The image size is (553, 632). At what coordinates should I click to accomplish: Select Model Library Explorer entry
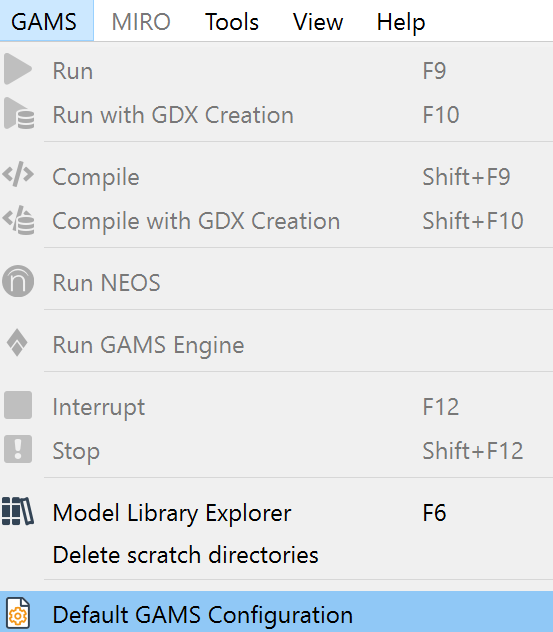point(276,513)
